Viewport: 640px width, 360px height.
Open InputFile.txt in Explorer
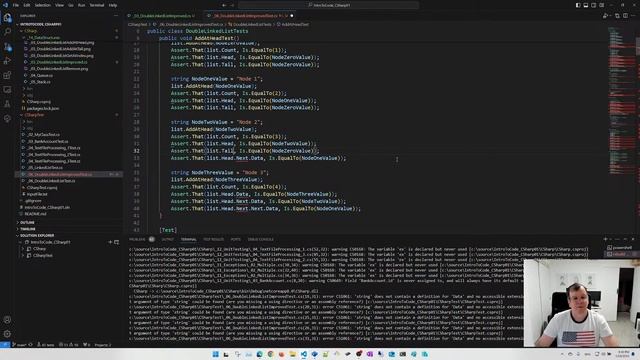coord(37,194)
